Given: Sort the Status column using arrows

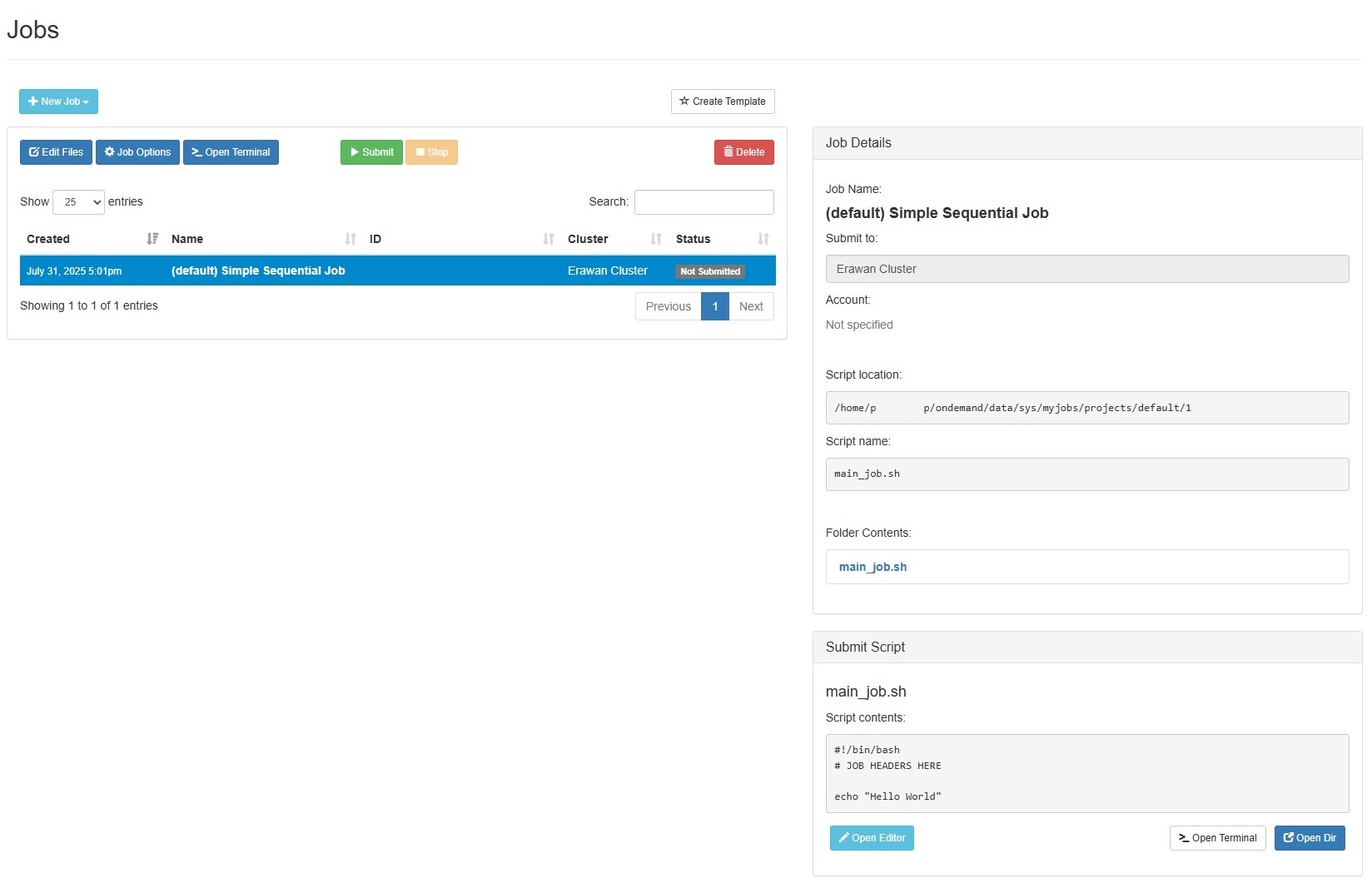Looking at the screenshot, I should [763, 239].
